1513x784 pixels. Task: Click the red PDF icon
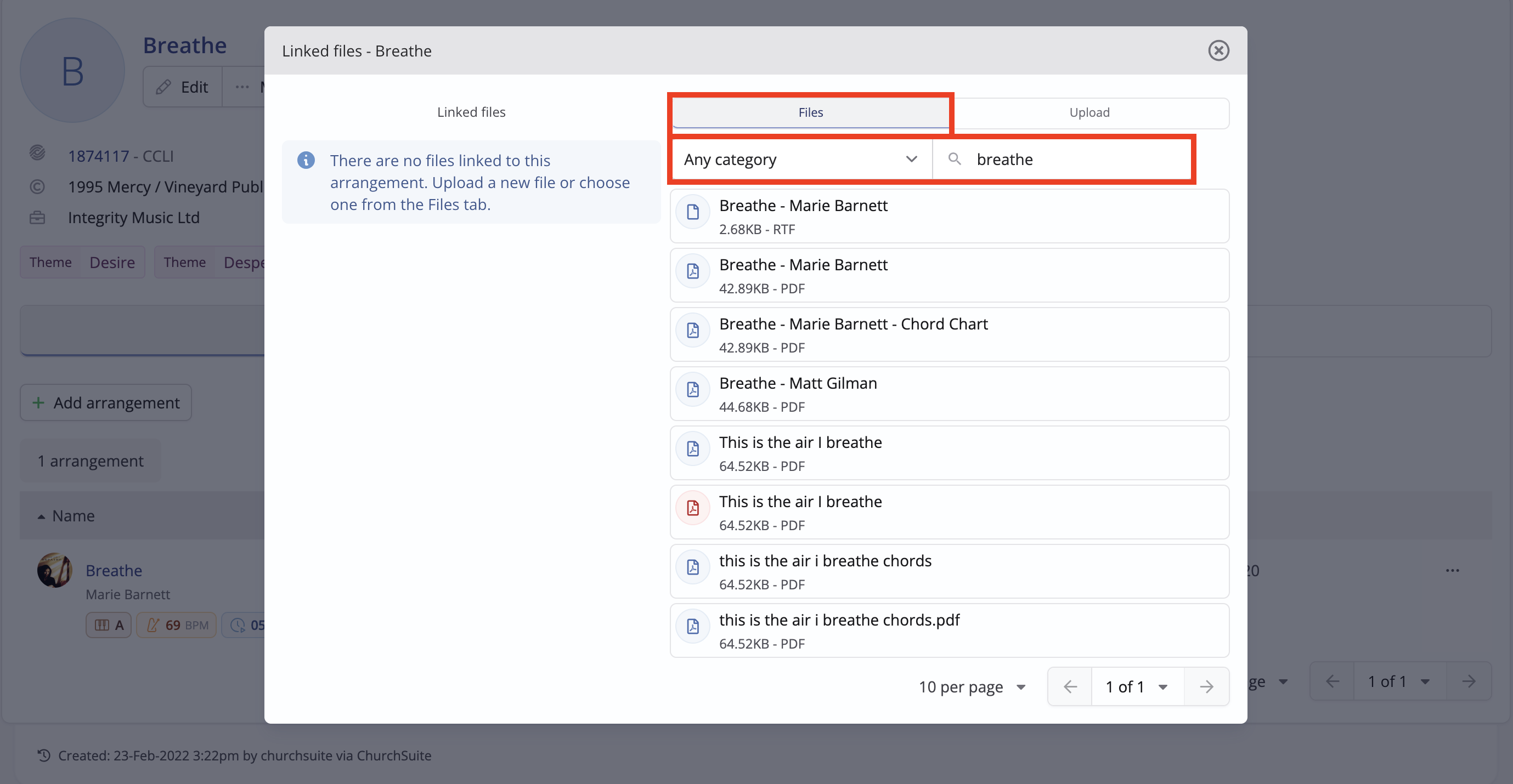[x=693, y=508]
